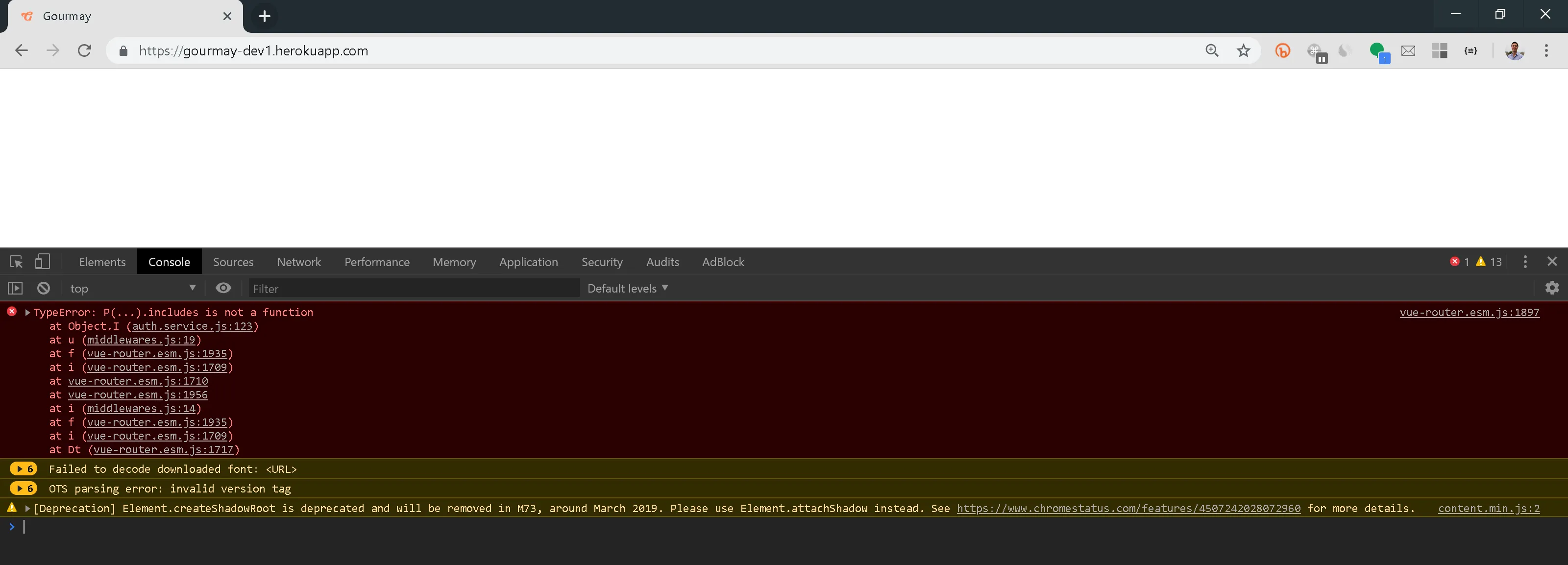This screenshot has width=1568, height=565.
Task: Open the Default levels dropdown
Action: tap(627, 288)
